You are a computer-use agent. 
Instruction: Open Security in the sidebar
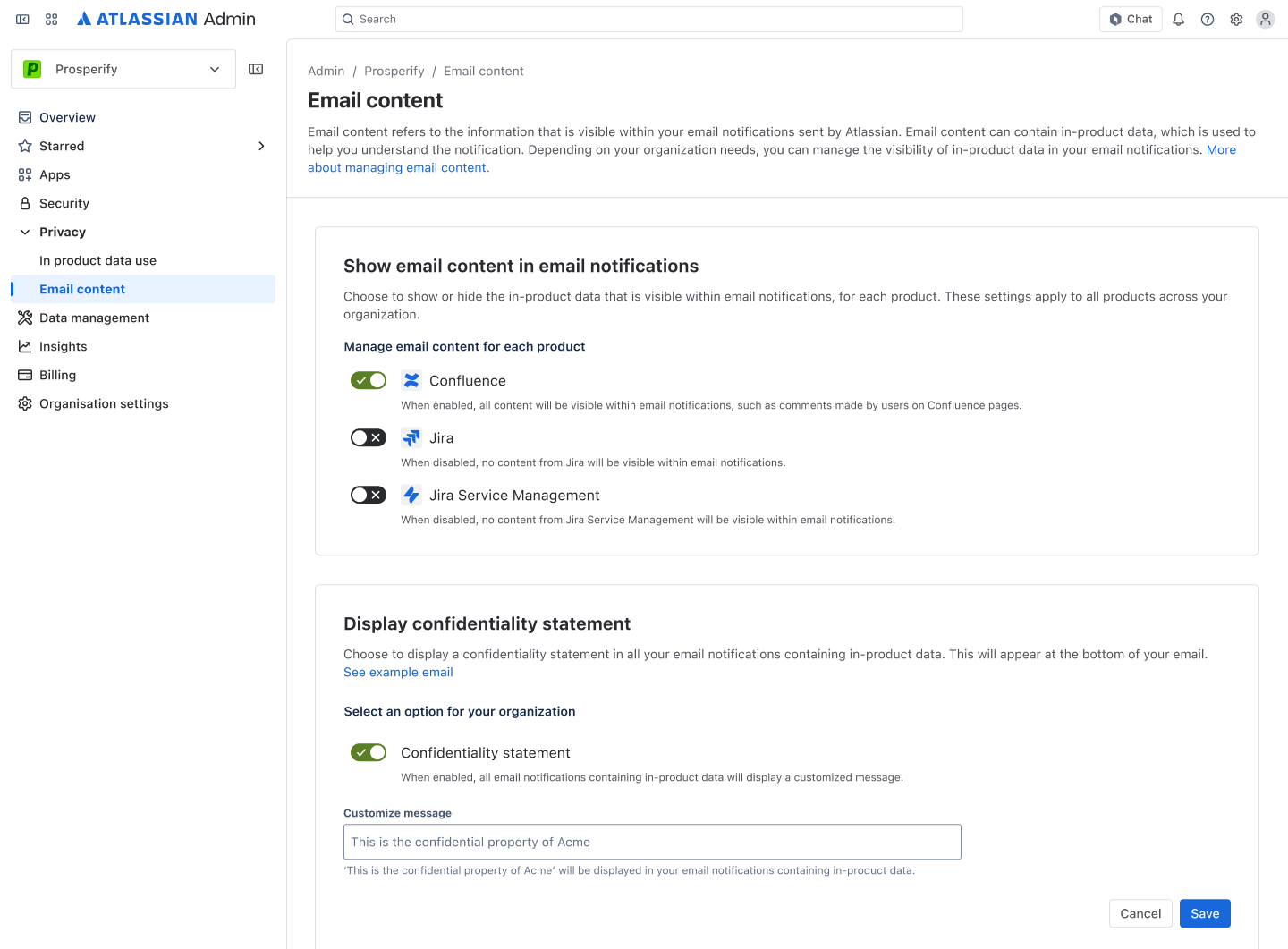pyautogui.click(x=143, y=203)
